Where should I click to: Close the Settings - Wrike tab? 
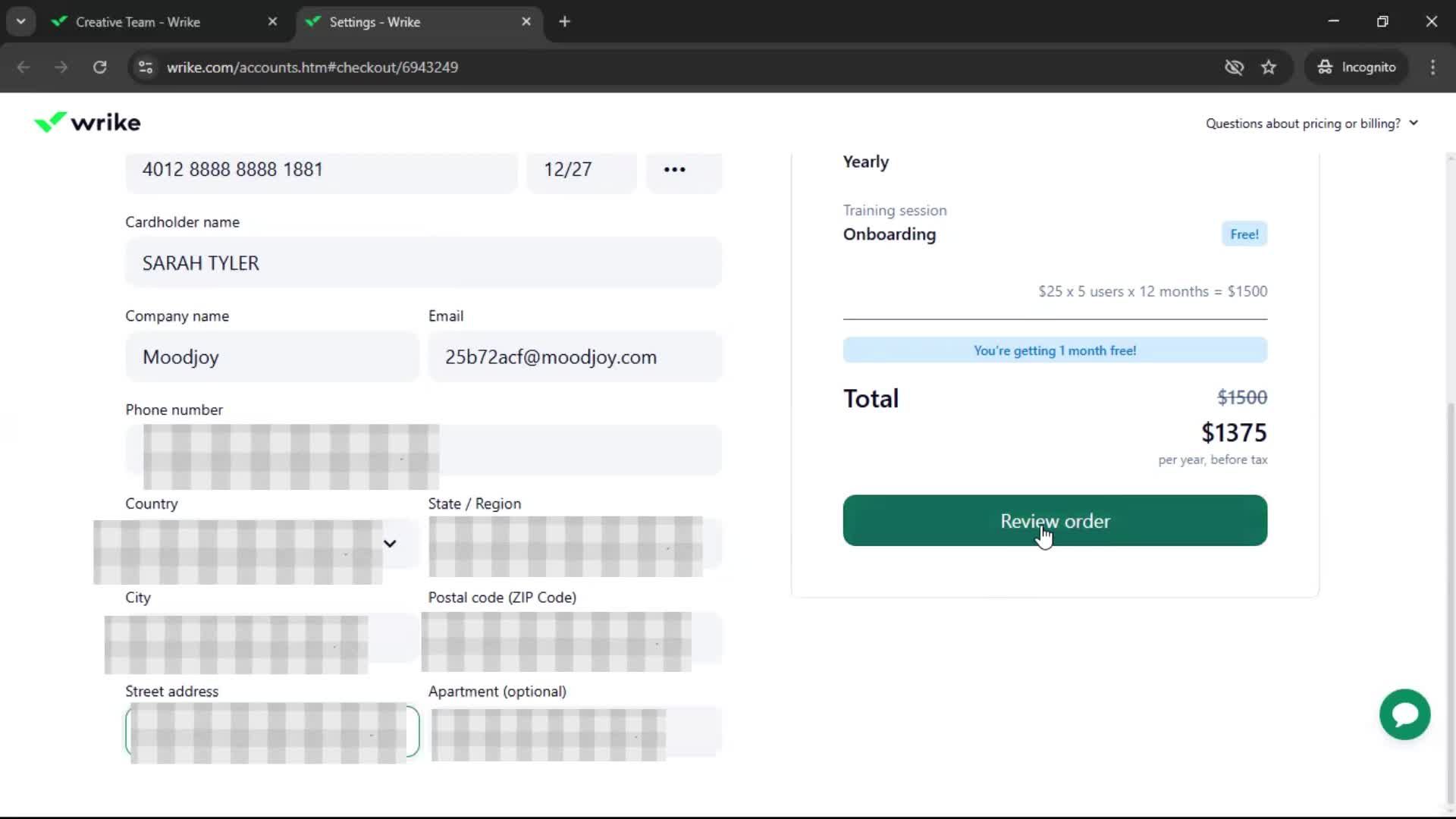tap(526, 22)
